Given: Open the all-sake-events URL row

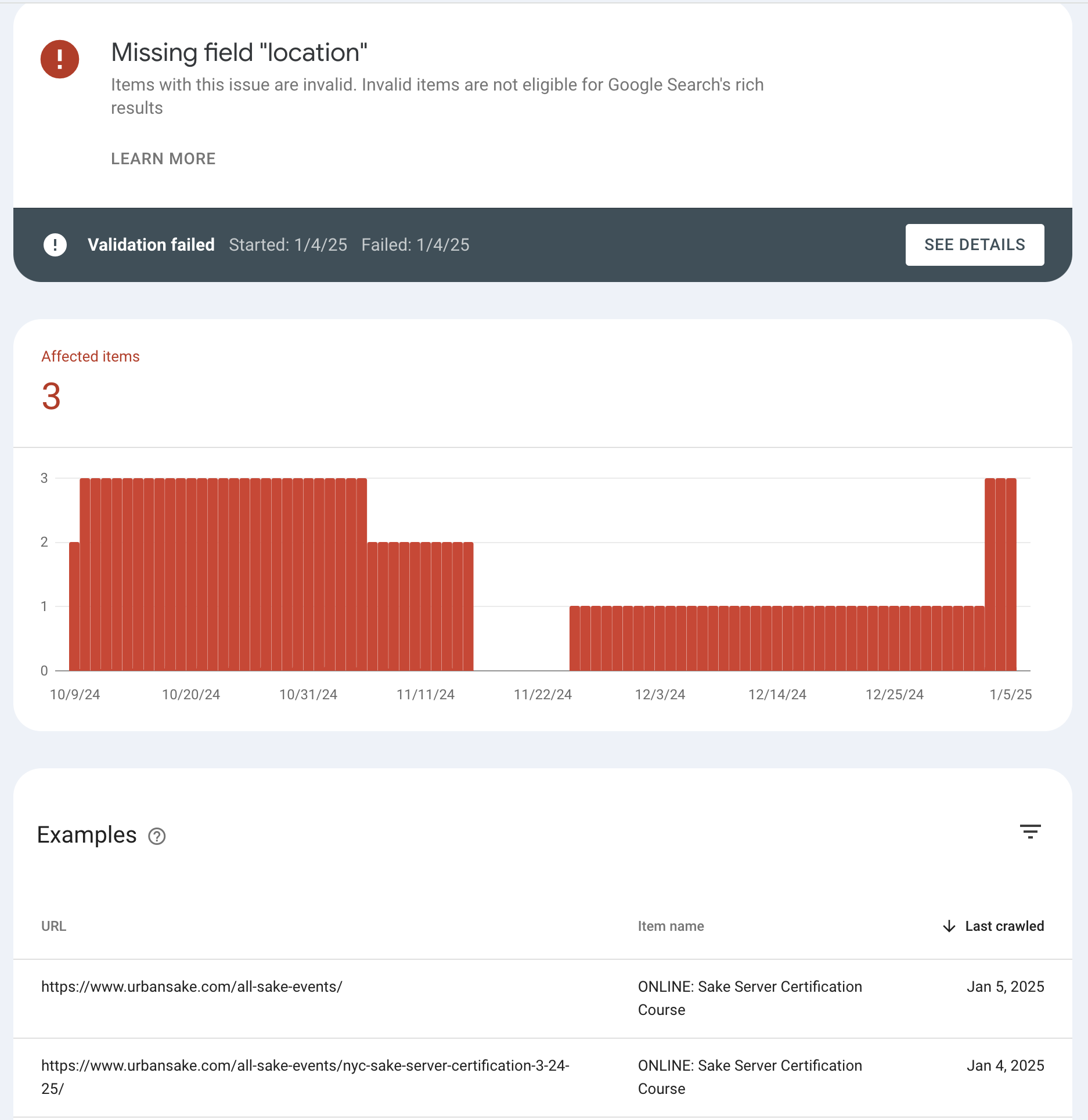Looking at the screenshot, I should tap(543, 999).
